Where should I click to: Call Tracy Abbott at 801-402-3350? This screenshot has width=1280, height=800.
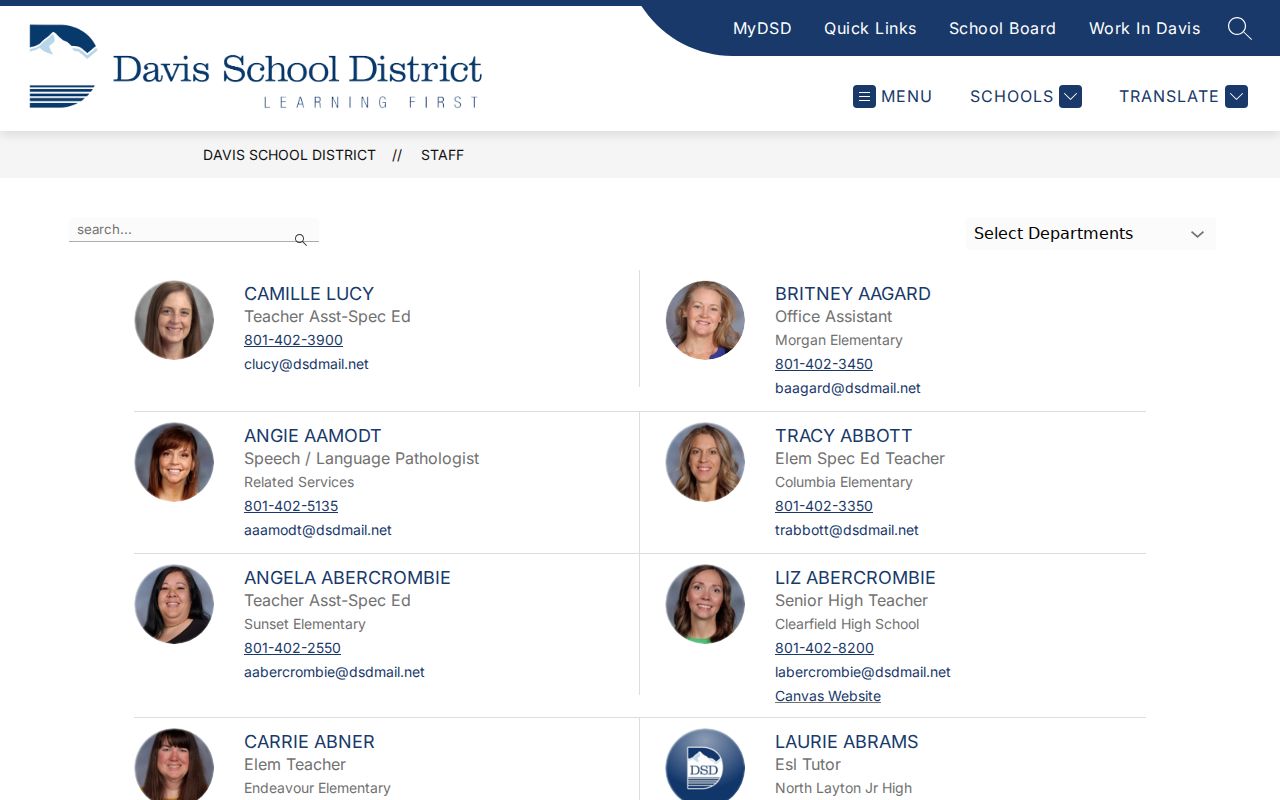click(x=824, y=506)
